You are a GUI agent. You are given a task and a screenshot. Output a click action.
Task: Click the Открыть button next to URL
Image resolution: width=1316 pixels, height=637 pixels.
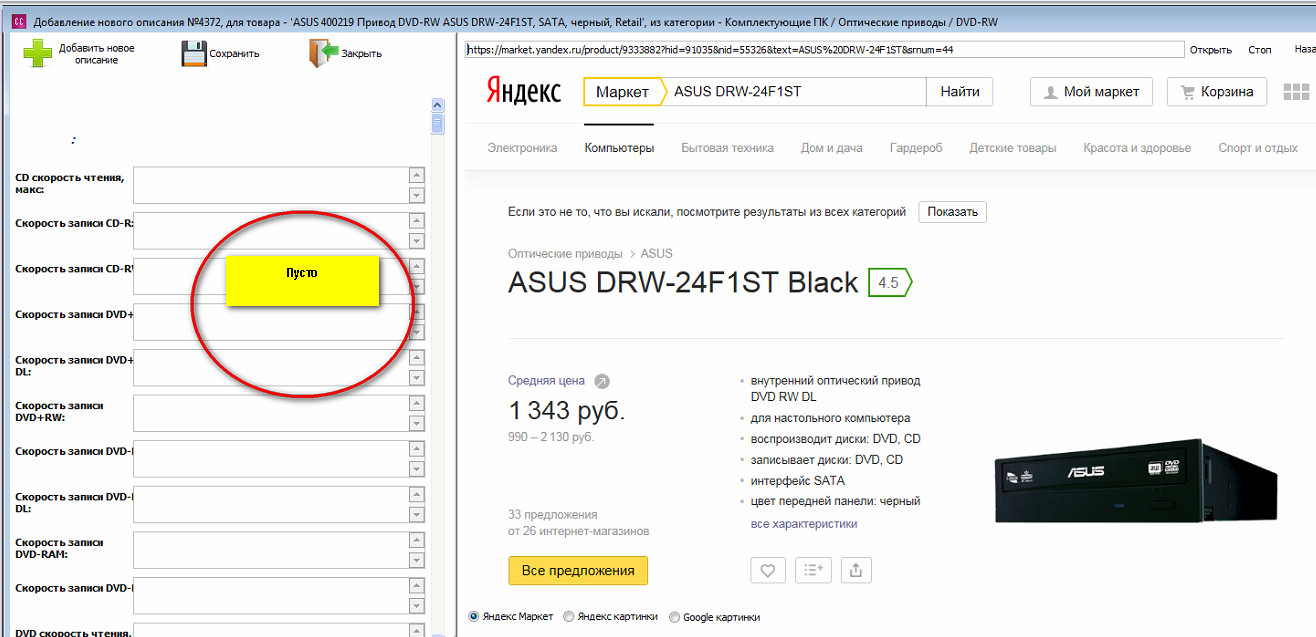1211,50
